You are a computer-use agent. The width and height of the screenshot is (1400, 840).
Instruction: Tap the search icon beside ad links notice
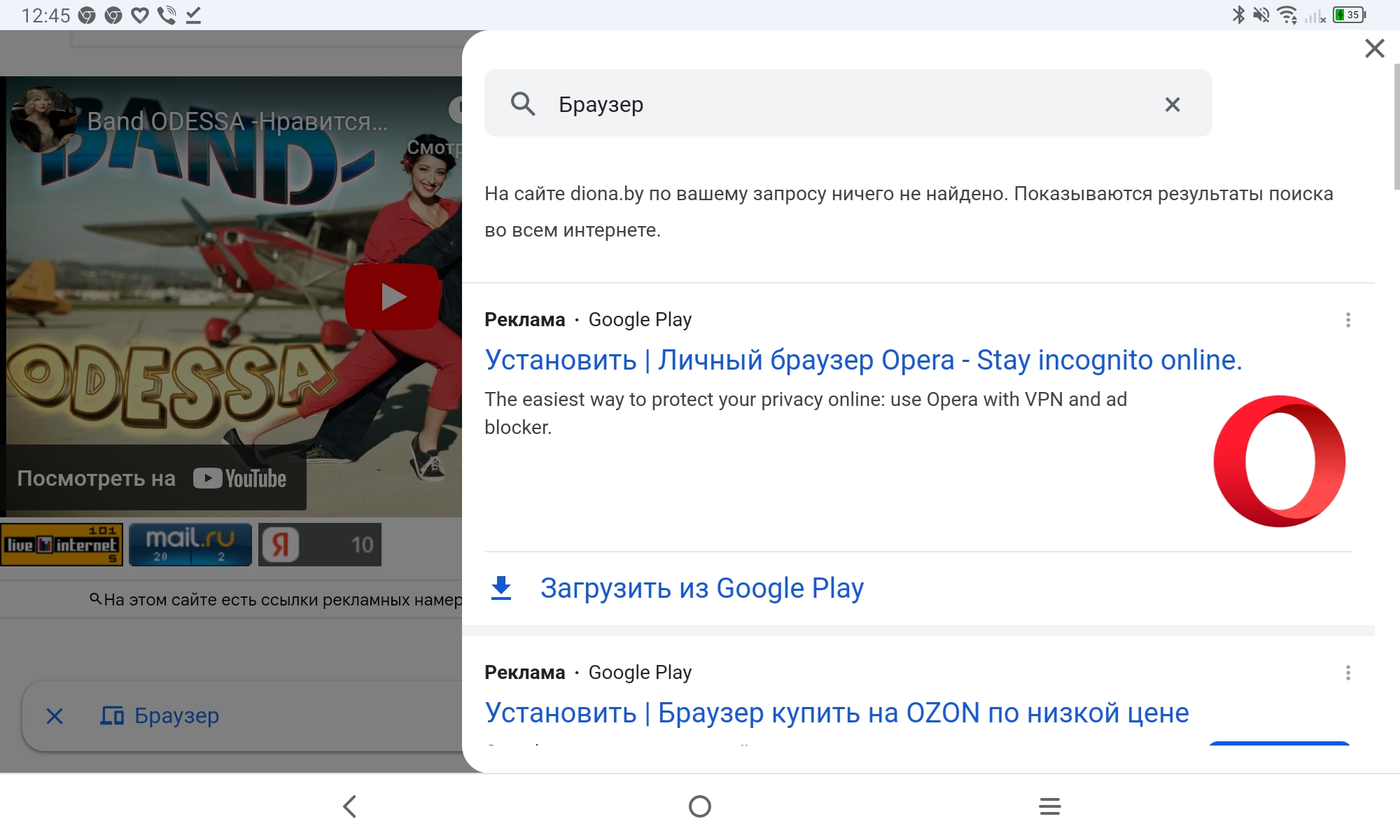(95, 598)
